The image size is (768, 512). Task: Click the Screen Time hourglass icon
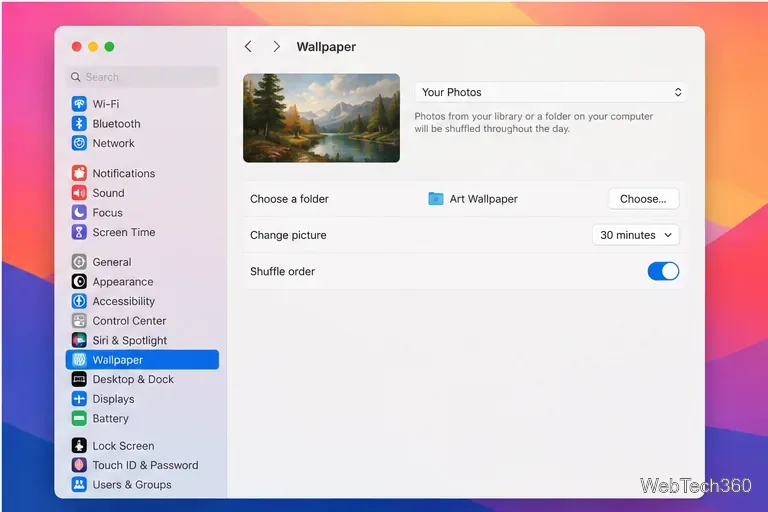click(79, 232)
